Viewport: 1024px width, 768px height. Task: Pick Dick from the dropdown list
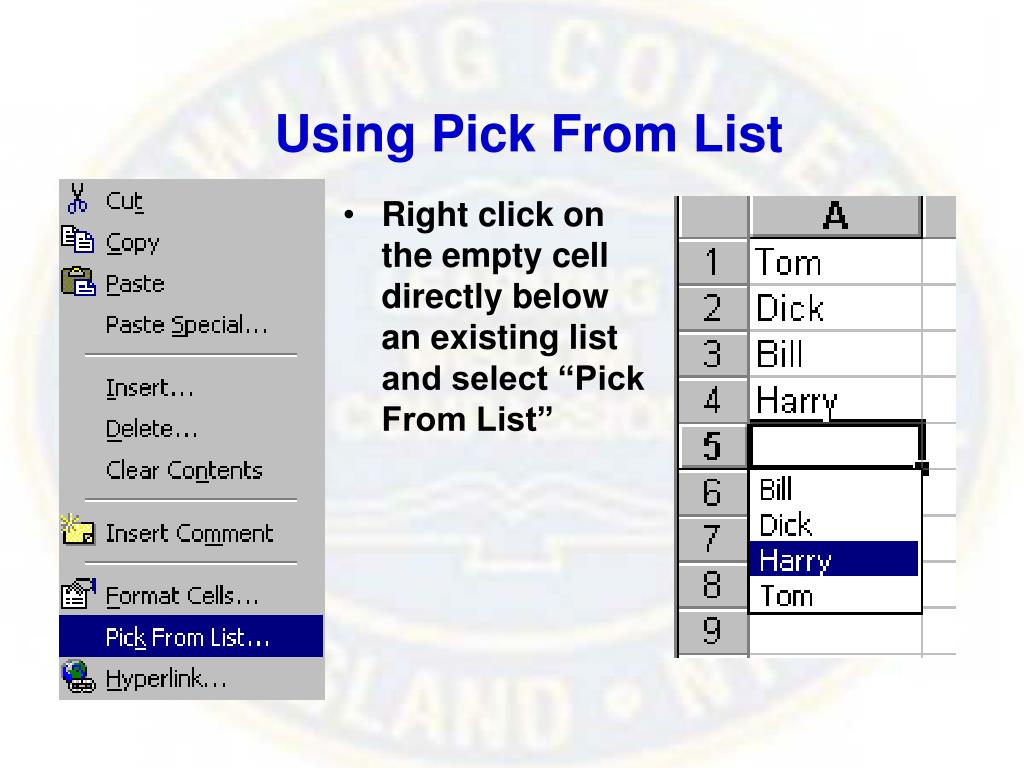click(x=834, y=524)
